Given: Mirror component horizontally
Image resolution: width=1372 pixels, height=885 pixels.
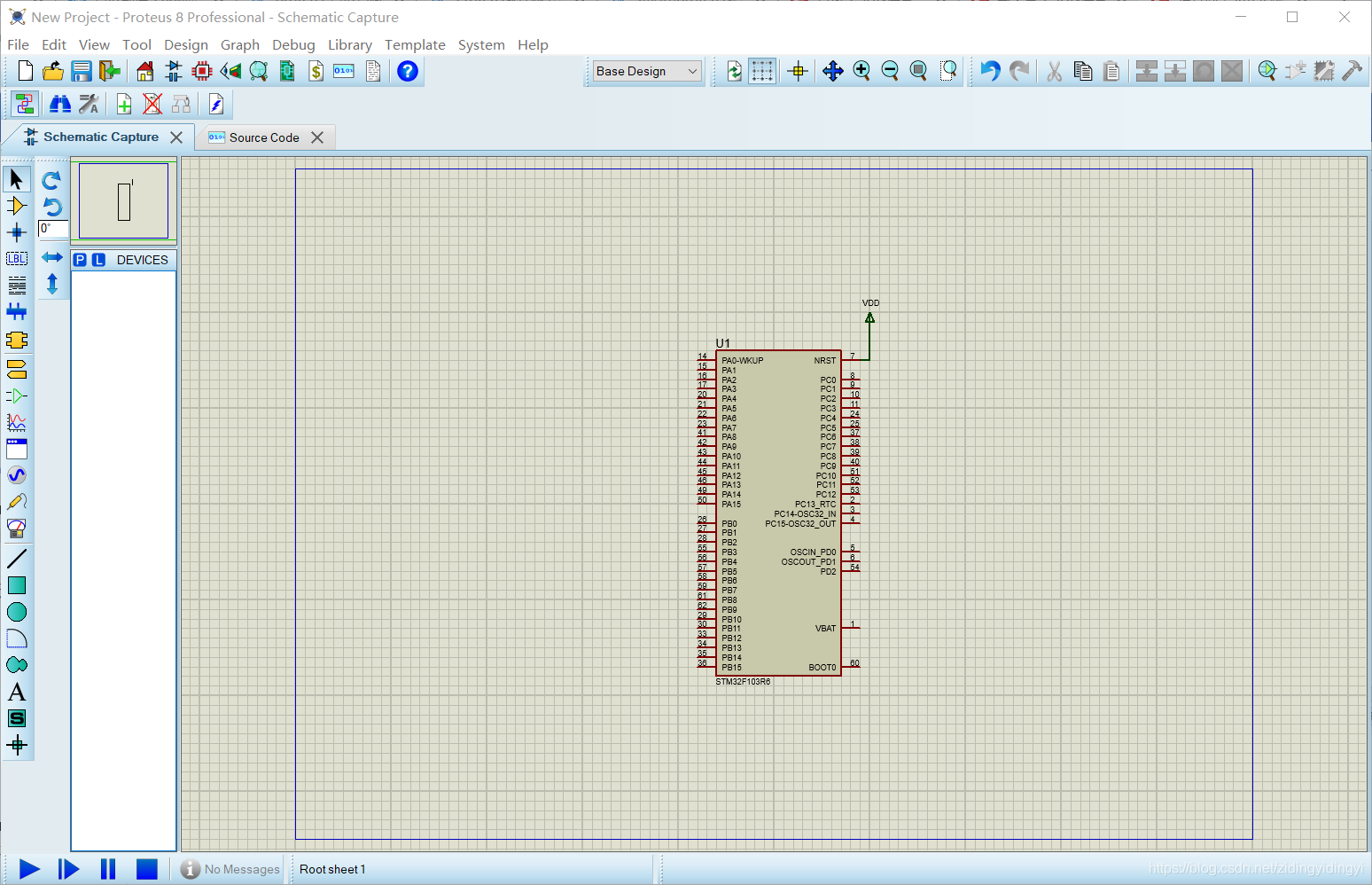Looking at the screenshot, I should pos(52,257).
